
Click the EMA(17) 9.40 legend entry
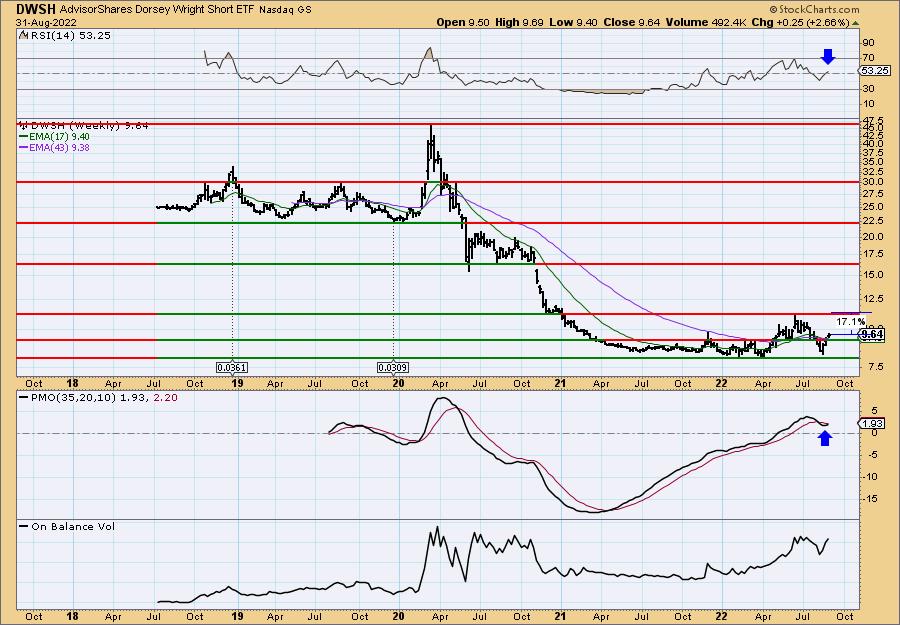55,137
